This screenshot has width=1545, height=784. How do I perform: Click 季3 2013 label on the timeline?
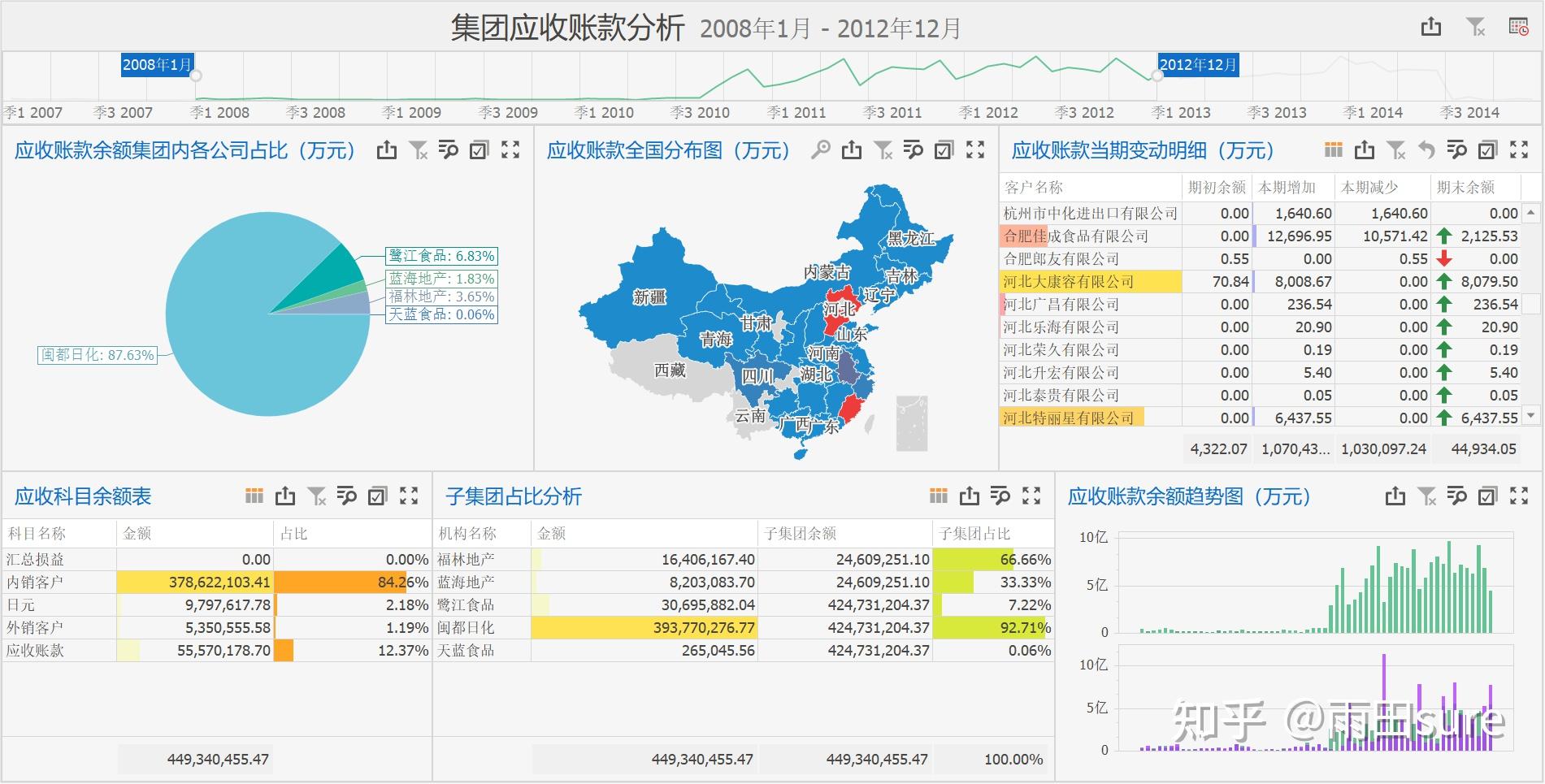[x=1277, y=113]
